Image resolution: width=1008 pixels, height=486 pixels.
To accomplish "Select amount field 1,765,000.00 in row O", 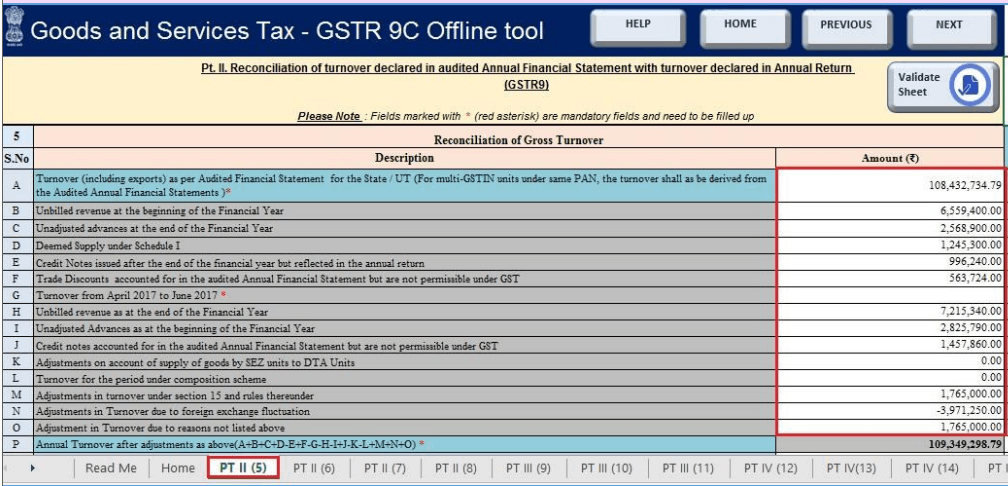I will pos(890,427).
